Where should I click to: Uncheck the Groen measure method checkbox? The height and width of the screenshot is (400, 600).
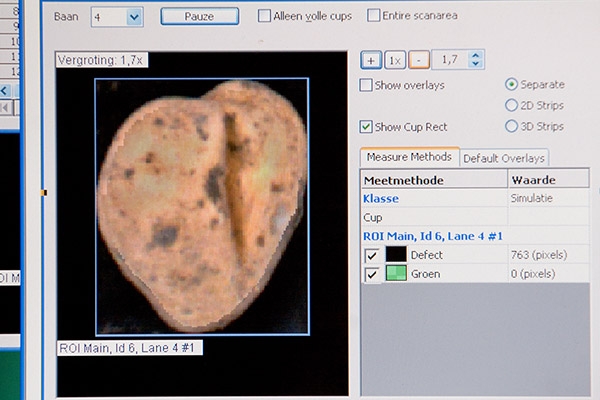pyautogui.click(x=371, y=273)
